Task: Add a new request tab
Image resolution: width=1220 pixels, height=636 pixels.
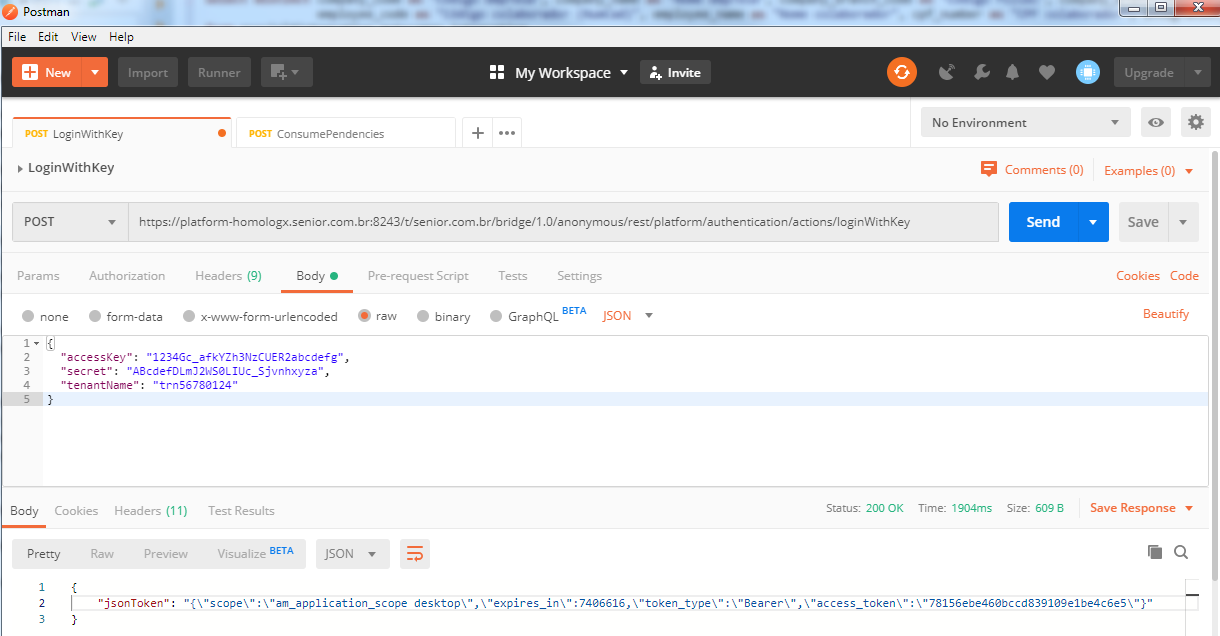Action: [x=478, y=133]
